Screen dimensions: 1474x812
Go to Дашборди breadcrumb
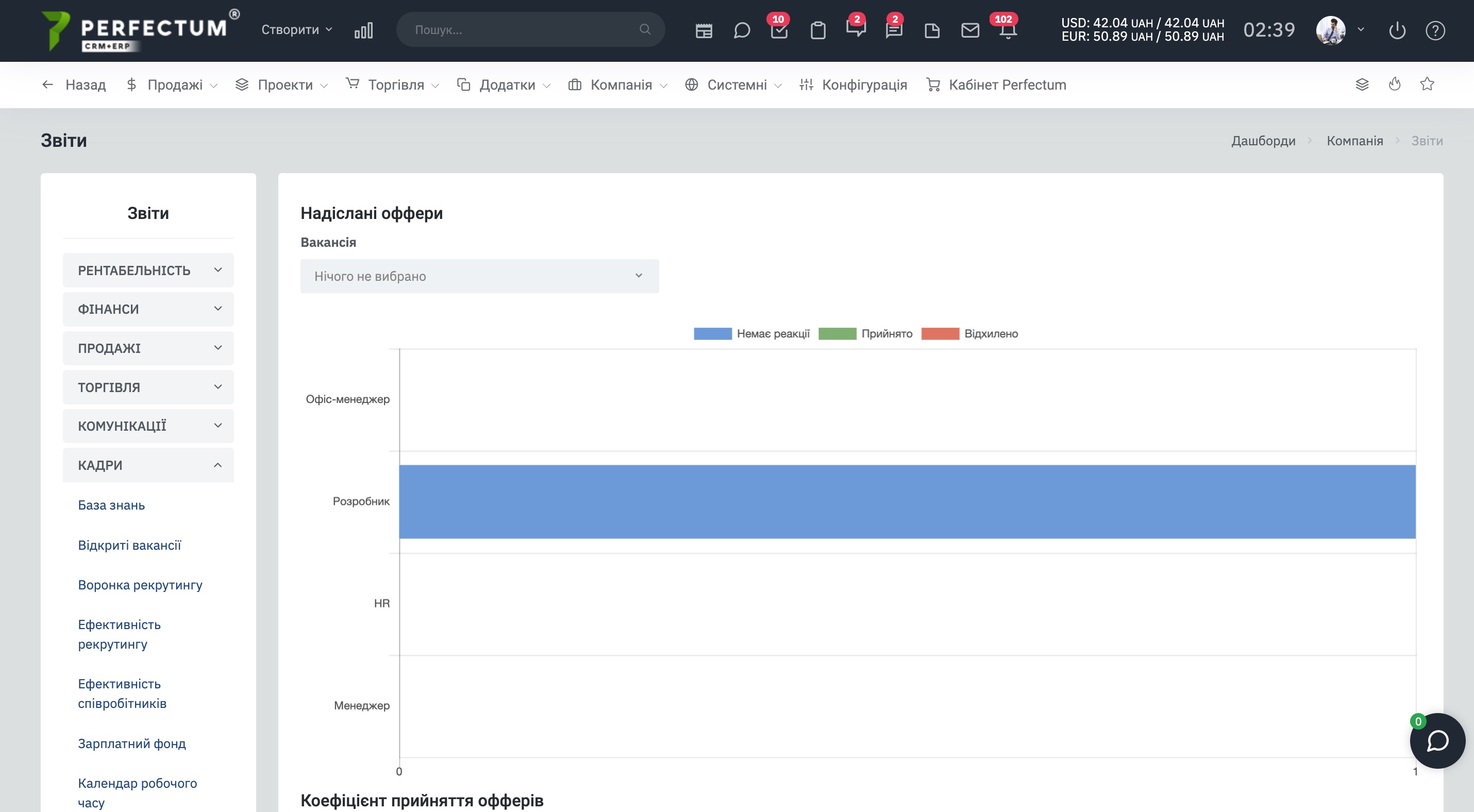1263,141
